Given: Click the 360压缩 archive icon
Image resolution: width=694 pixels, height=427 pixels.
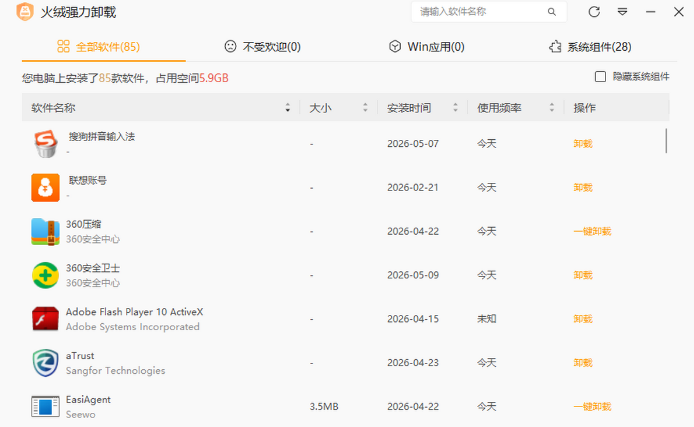Looking at the screenshot, I should tap(46, 231).
